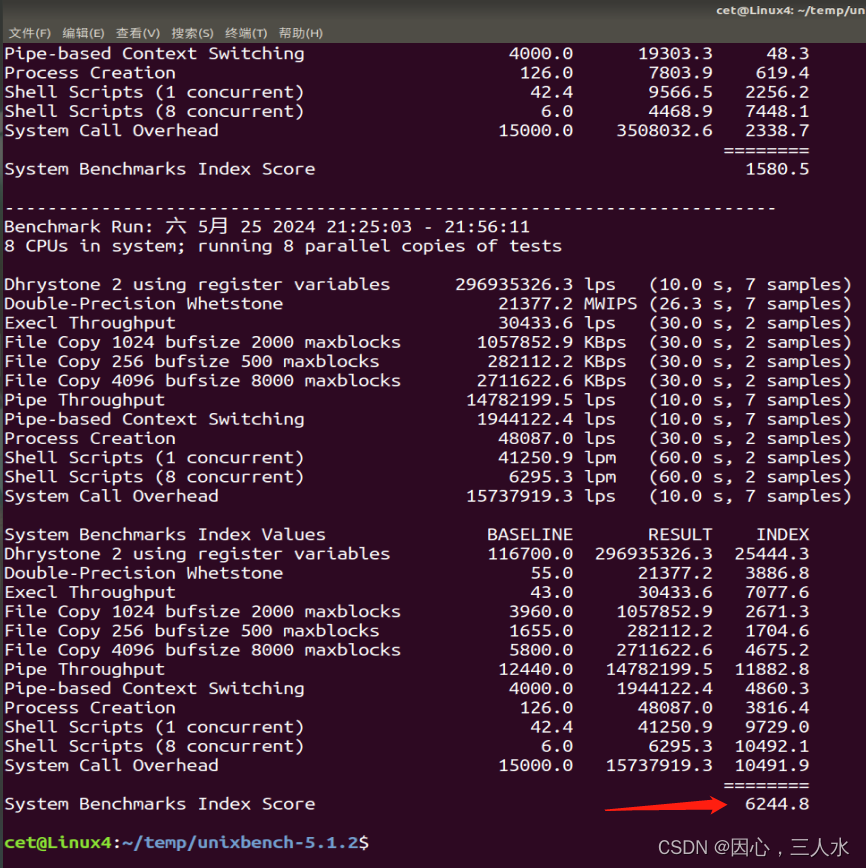Click Pipe Throughput baseline 12440.0
The width and height of the screenshot is (866, 868).
point(535,669)
